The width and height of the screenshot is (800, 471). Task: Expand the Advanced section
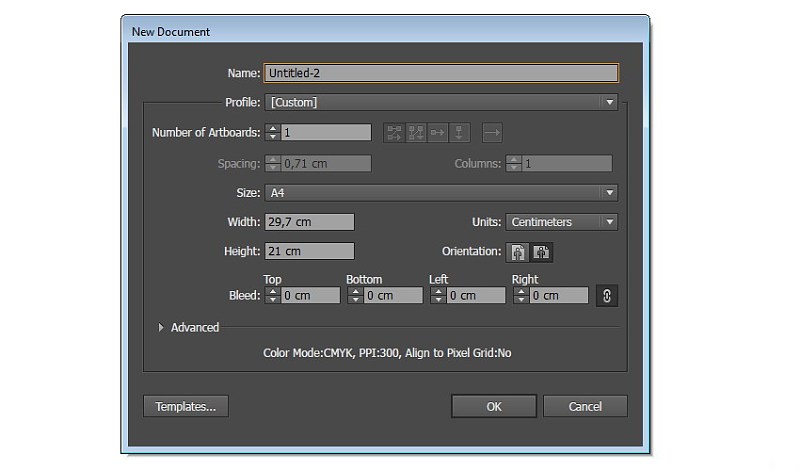click(x=163, y=327)
